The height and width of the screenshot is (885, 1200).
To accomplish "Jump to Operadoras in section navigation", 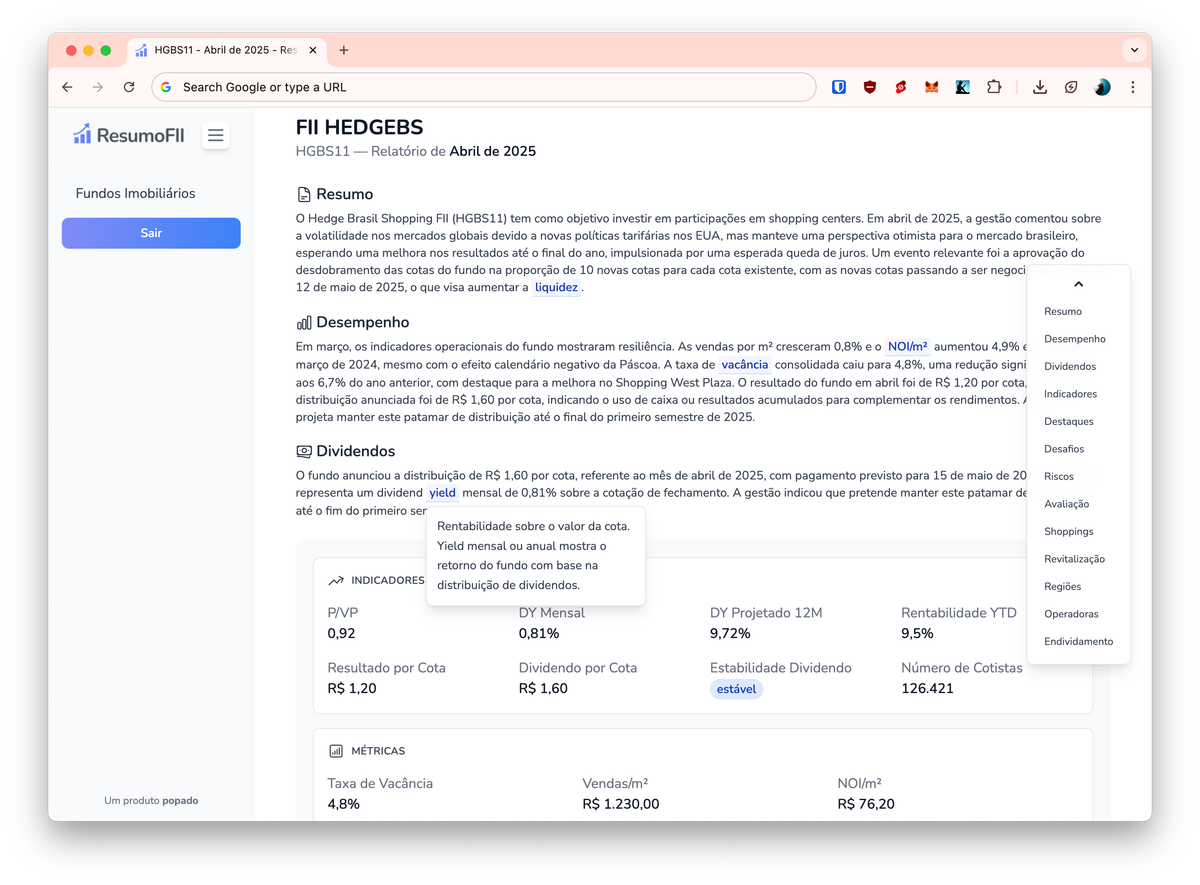I will pos(1071,614).
